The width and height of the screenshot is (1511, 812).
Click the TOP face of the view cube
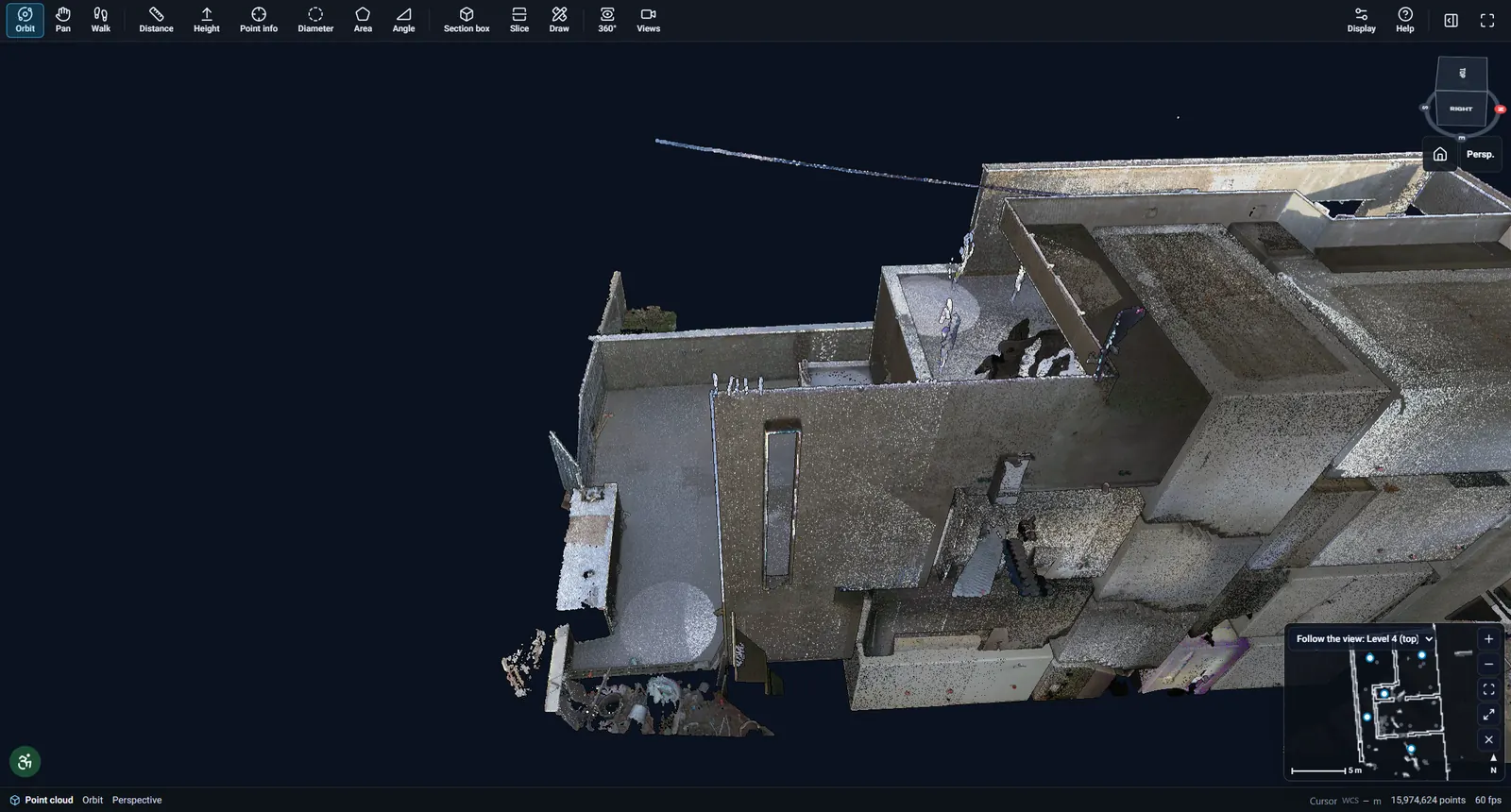(1462, 74)
